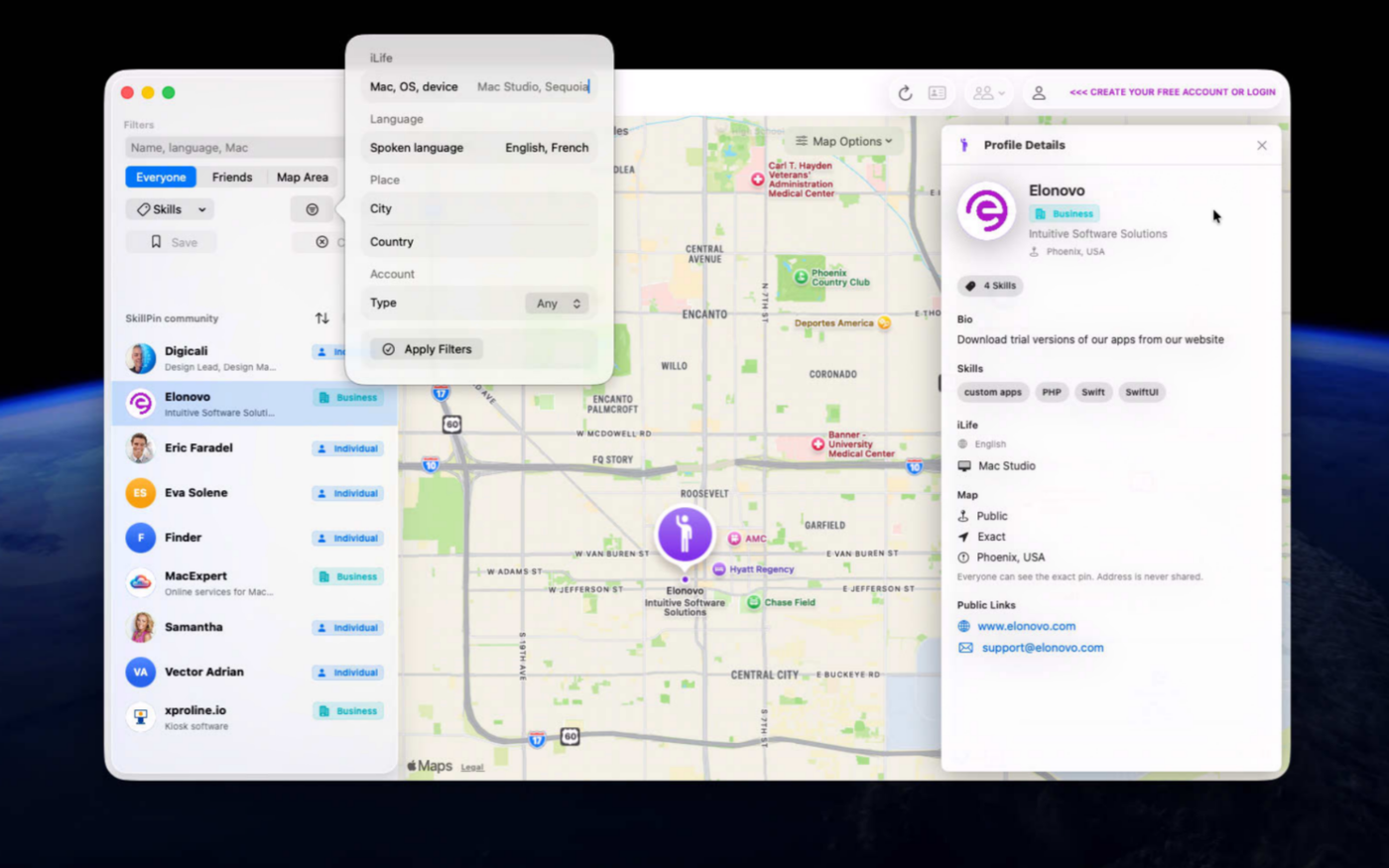
Task: Select the SwiftUI skill tag
Action: (x=1142, y=392)
